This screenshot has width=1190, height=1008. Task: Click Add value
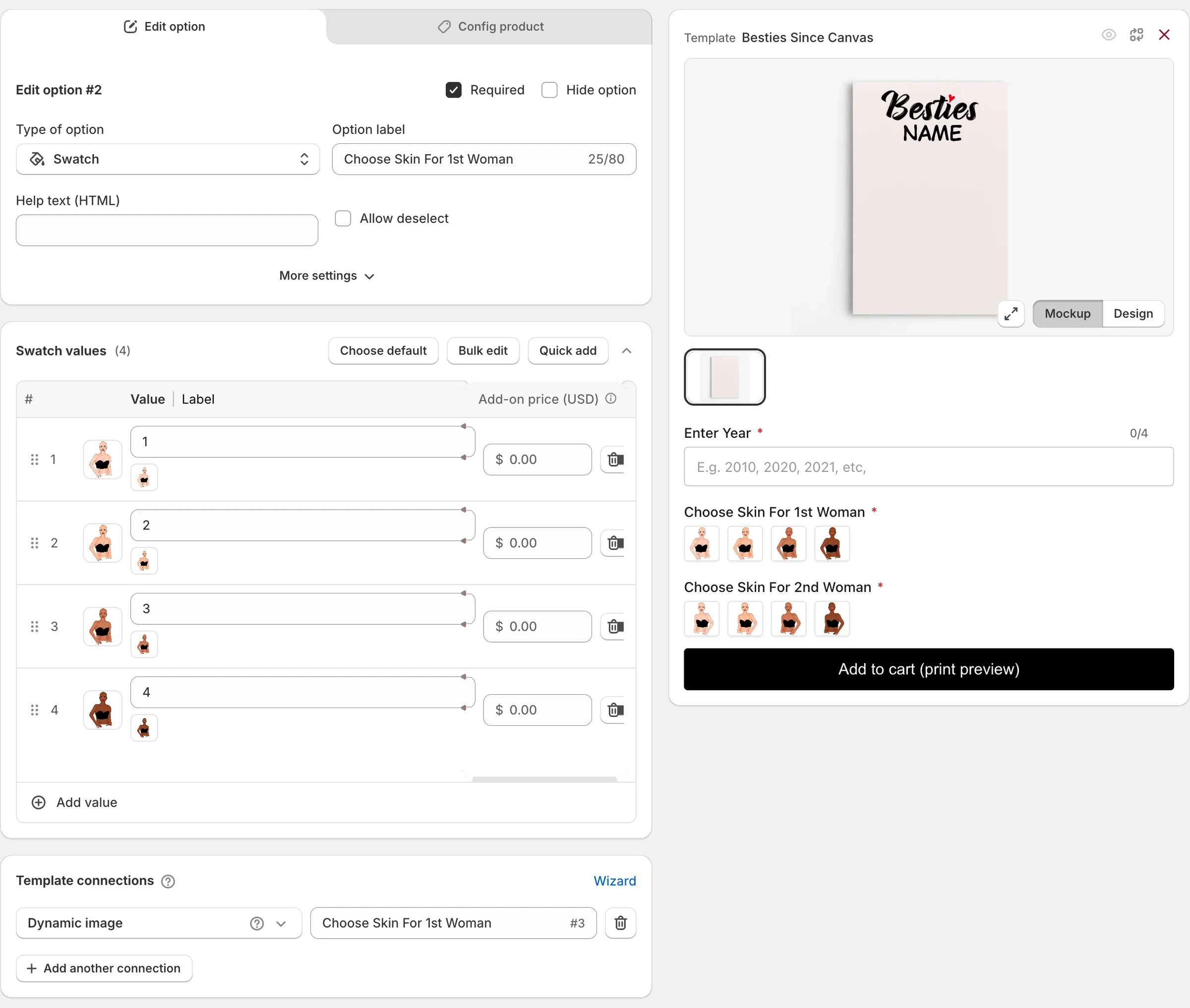74,802
